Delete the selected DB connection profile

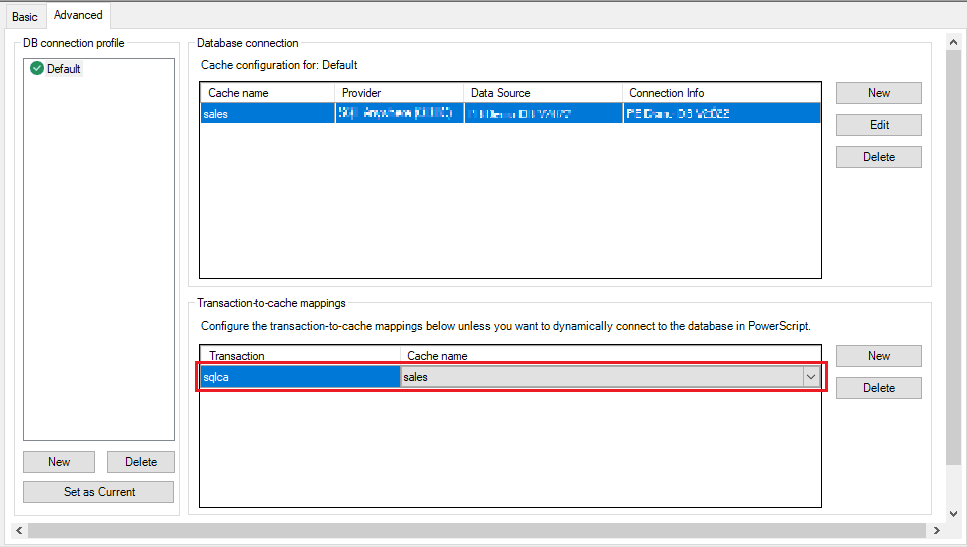pyautogui.click(x=140, y=462)
